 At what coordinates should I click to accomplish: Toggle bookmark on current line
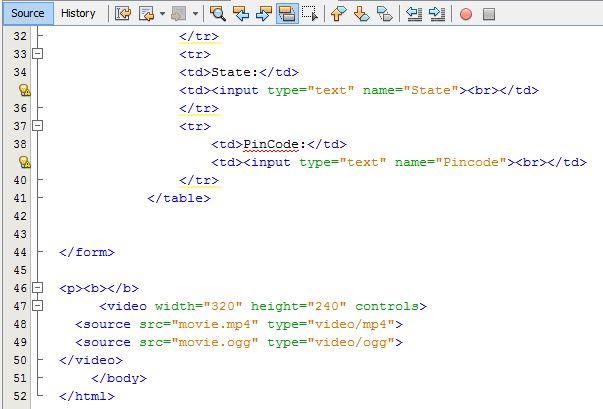click(x=385, y=14)
